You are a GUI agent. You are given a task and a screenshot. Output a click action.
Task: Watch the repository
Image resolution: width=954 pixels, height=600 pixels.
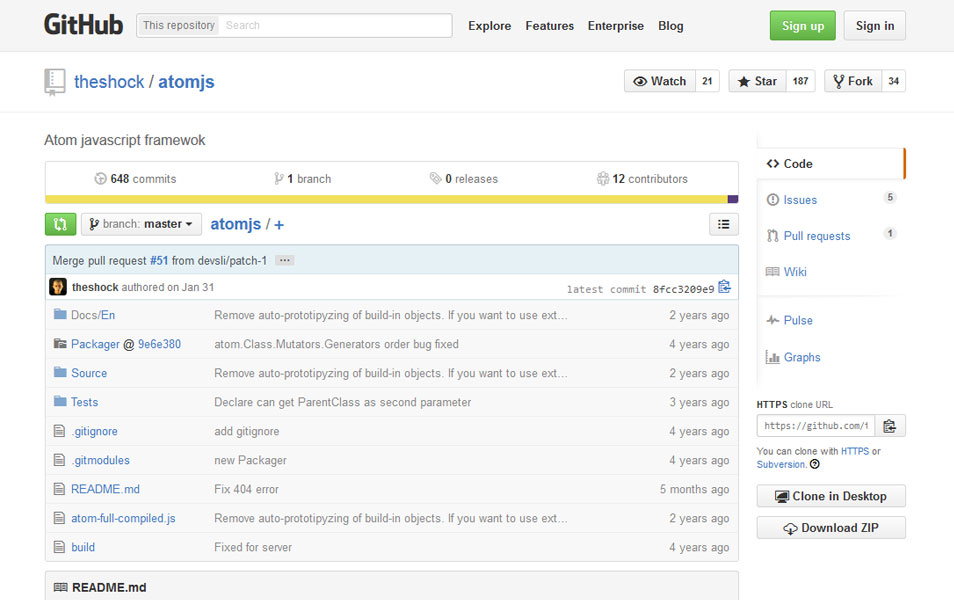pyautogui.click(x=660, y=81)
